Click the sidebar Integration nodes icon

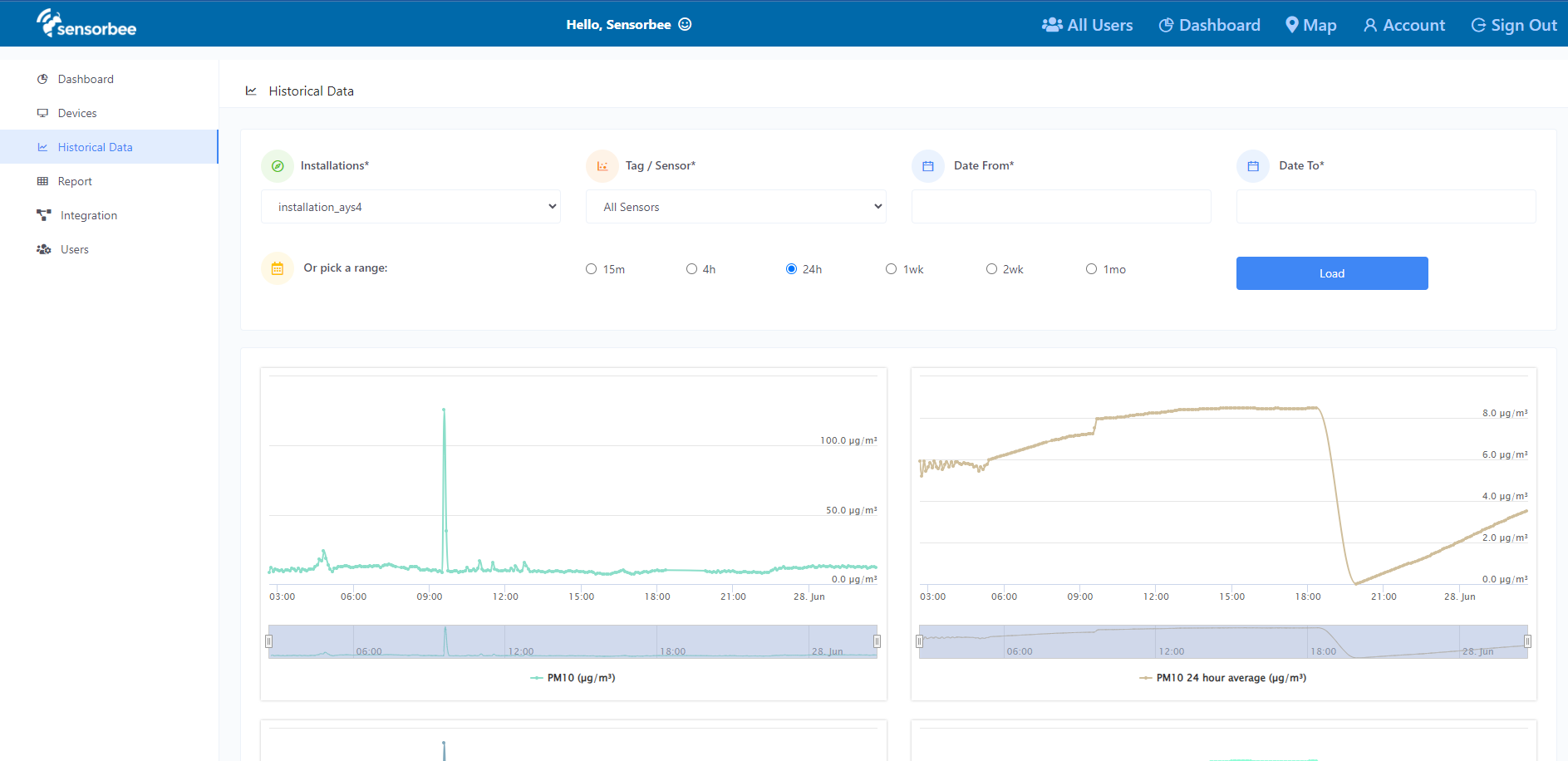44,215
